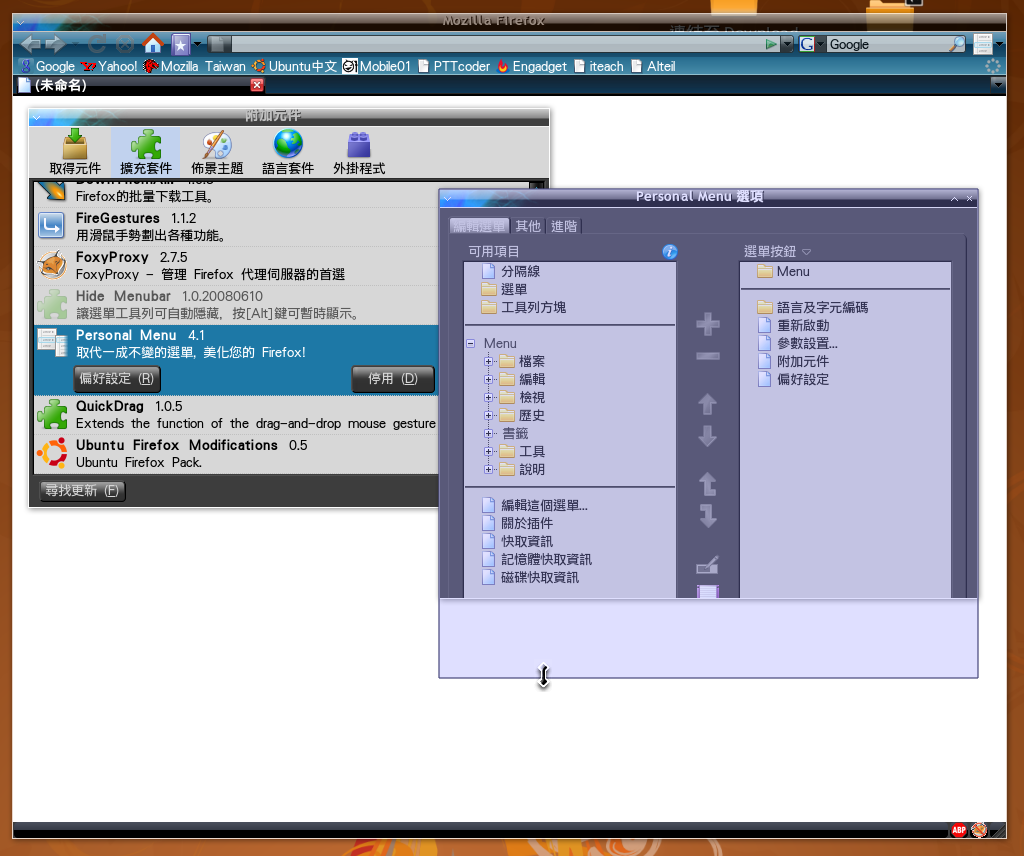1024x856 pixels.
Task: Click the plus add-item icon
Action: point(707,324)
